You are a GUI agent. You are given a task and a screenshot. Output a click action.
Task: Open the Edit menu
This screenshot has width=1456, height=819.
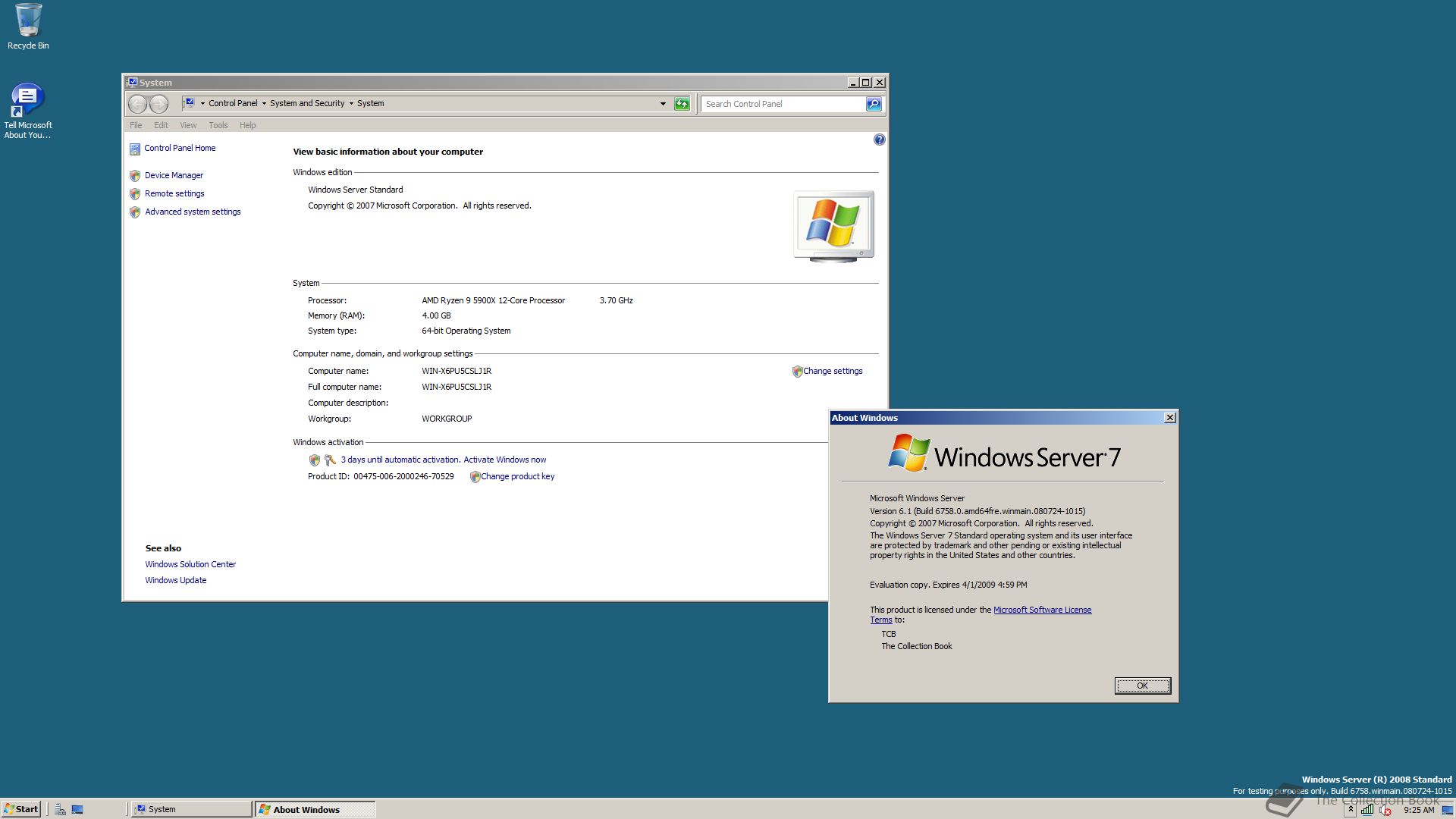click(x=161, y=125)
